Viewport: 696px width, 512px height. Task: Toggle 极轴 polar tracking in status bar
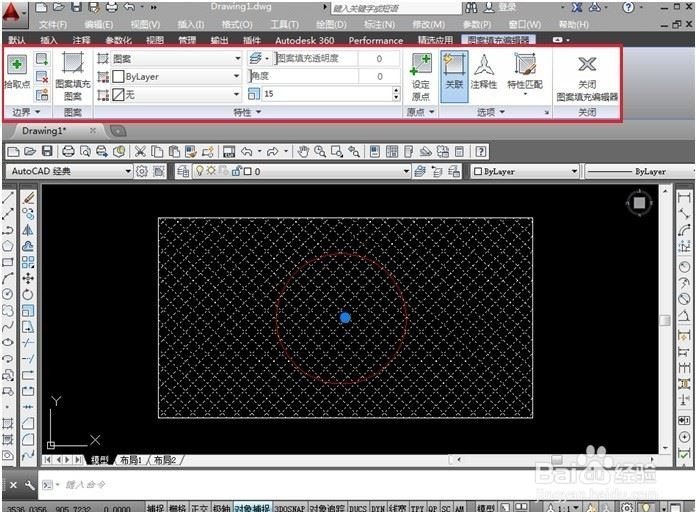click(221, 508)
